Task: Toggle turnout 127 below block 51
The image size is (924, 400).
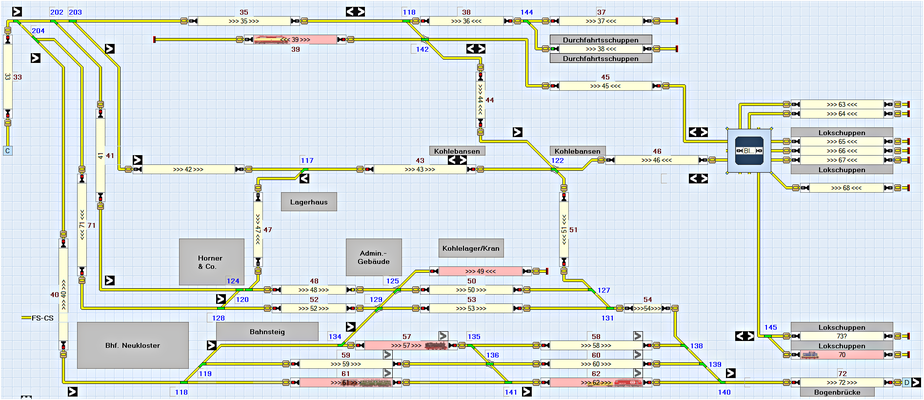Action: 591,289
